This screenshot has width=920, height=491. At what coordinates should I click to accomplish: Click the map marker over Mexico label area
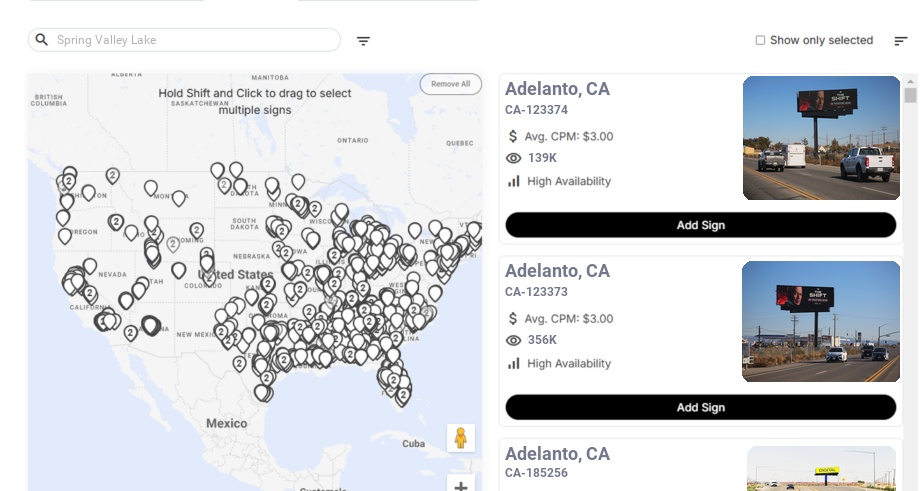tap(262, 392)
